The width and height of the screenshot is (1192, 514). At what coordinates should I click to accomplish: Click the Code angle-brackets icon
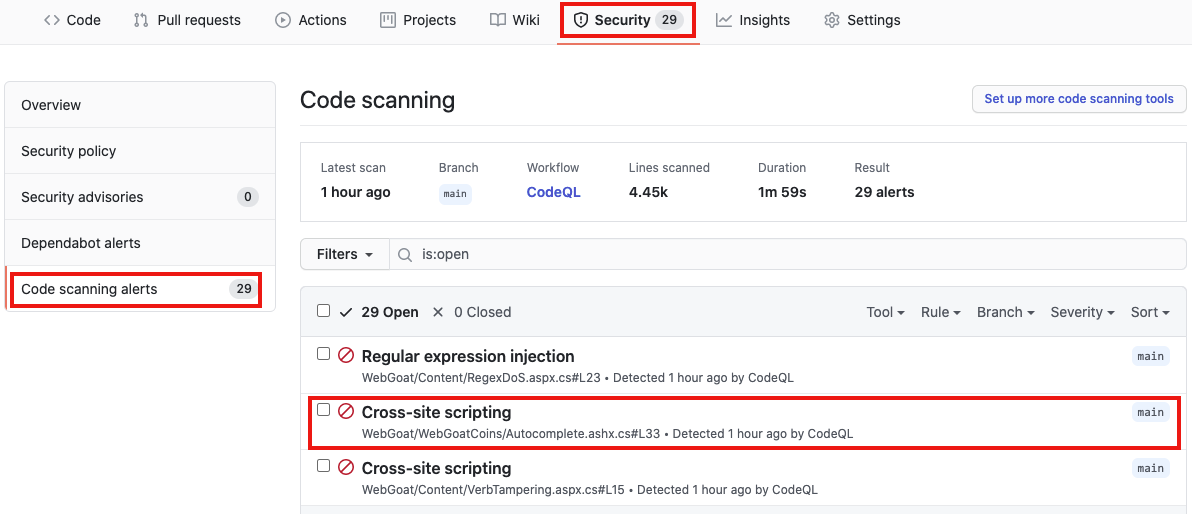point(52,21)
